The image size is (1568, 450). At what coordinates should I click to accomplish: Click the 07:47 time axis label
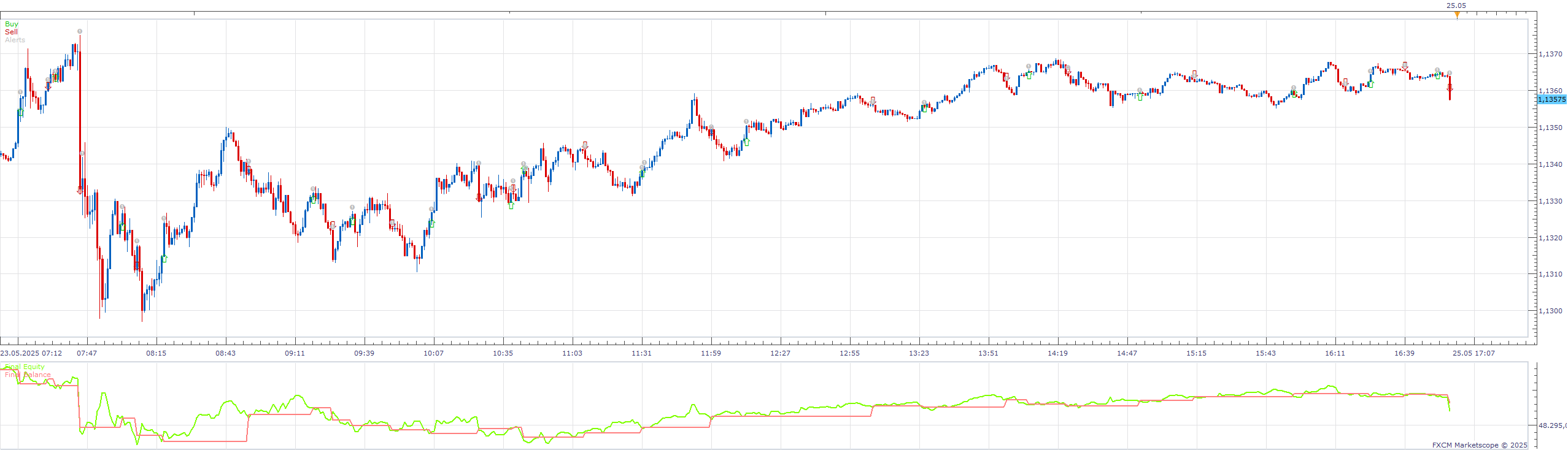pyautogui.click(x=87, y=353)
